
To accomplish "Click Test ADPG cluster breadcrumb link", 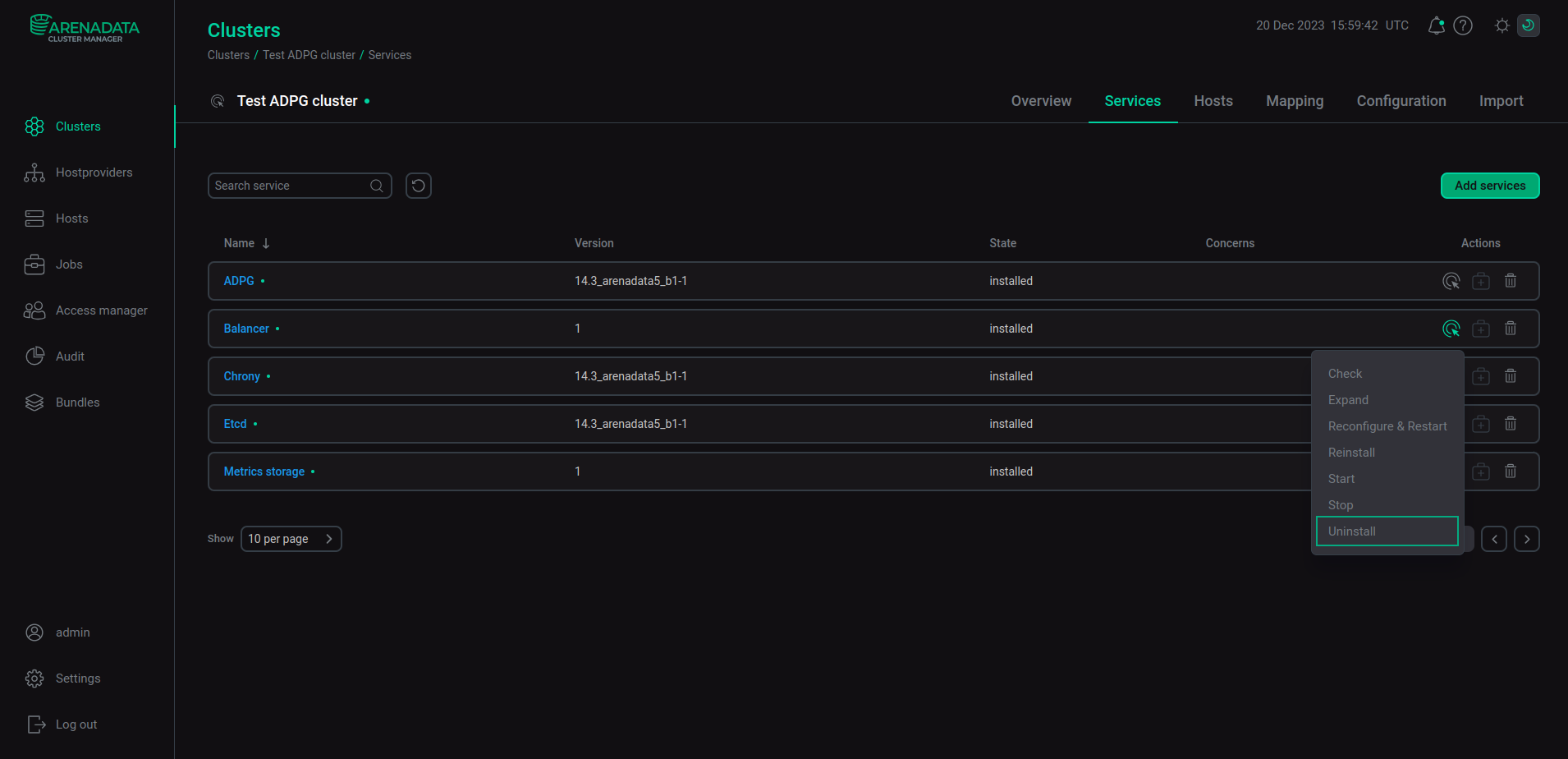I will [309, 55].
